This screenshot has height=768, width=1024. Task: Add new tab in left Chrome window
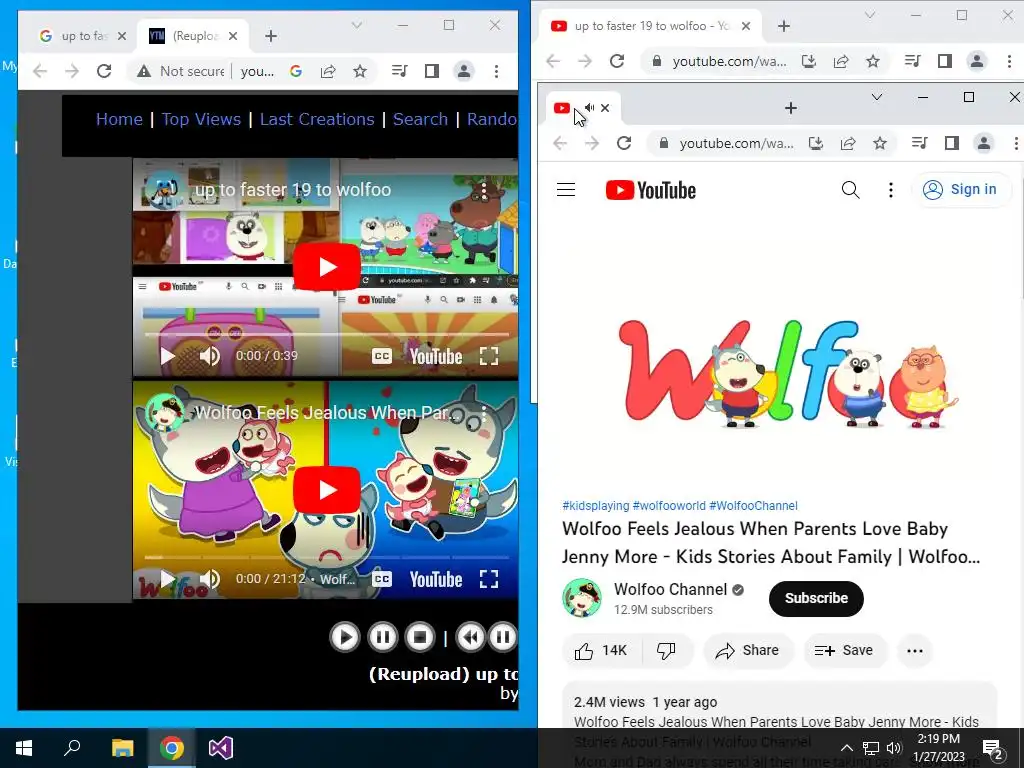271,36
